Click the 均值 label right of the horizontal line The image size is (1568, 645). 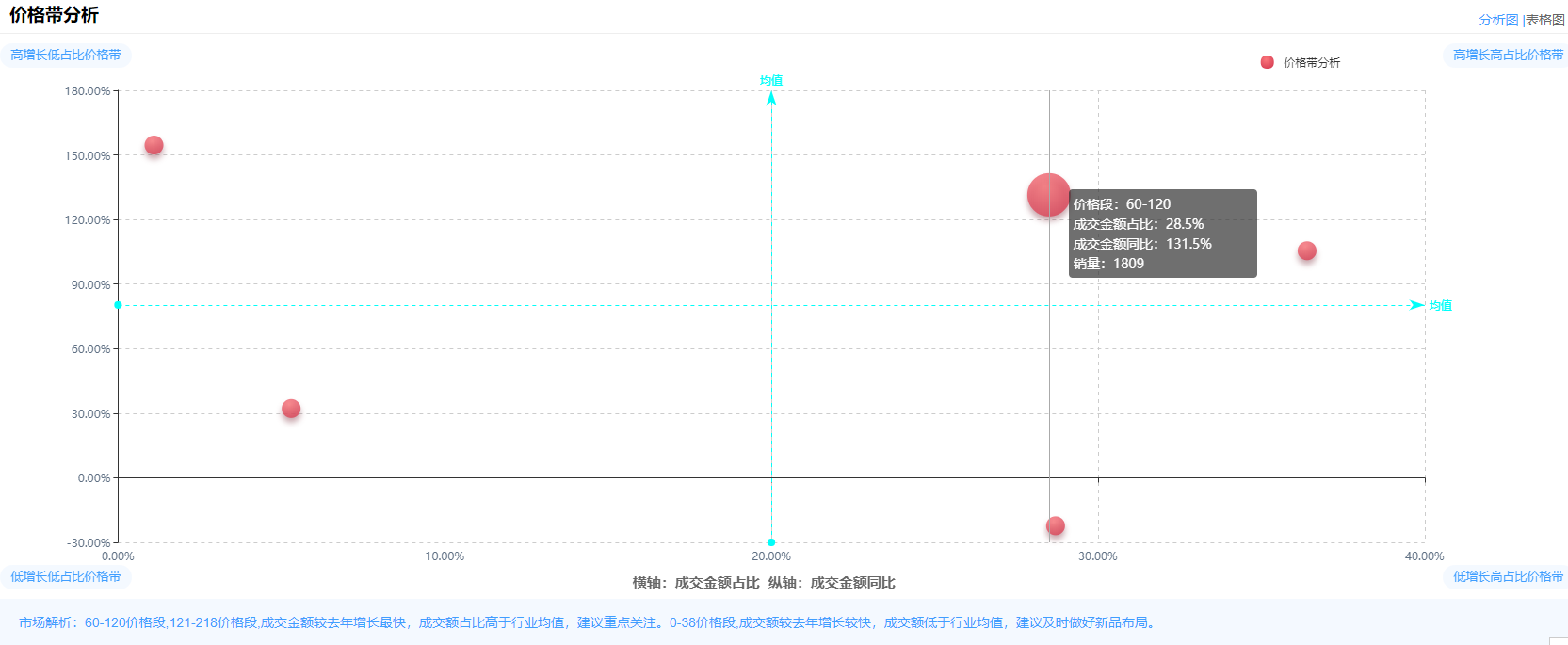1440,305
